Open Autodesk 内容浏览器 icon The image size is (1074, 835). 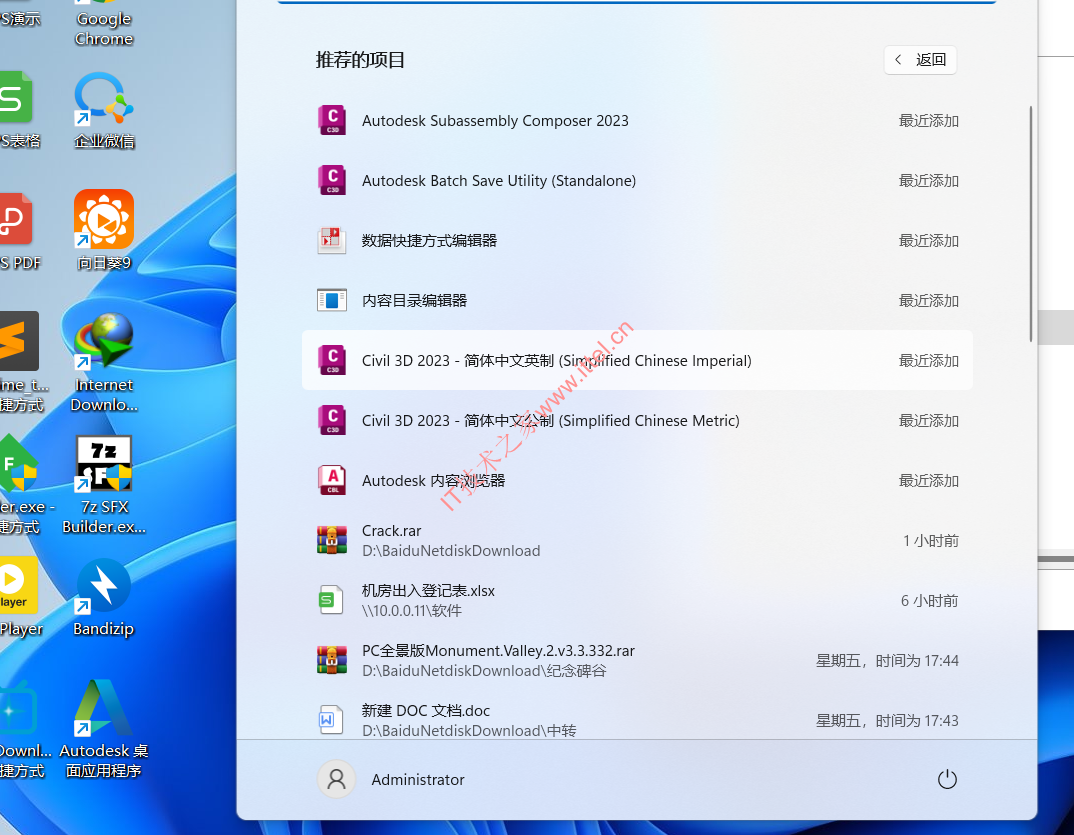click(x=332, y=480)
